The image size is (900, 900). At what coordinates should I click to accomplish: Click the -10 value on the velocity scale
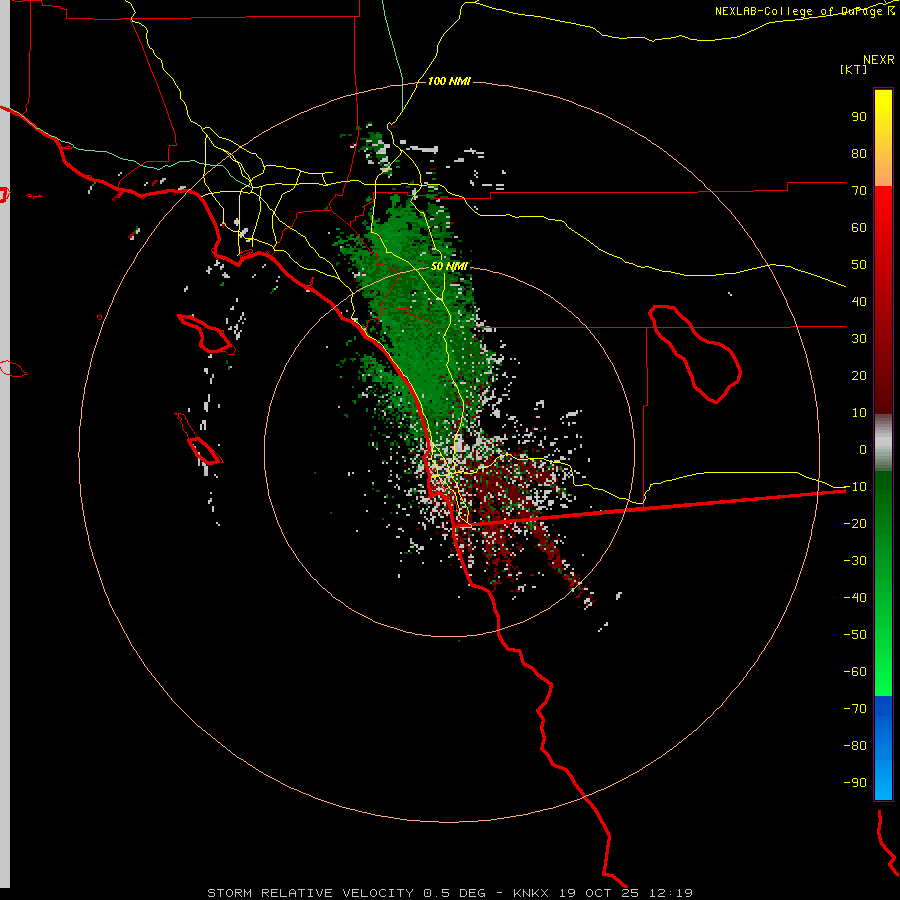point(855,487)
